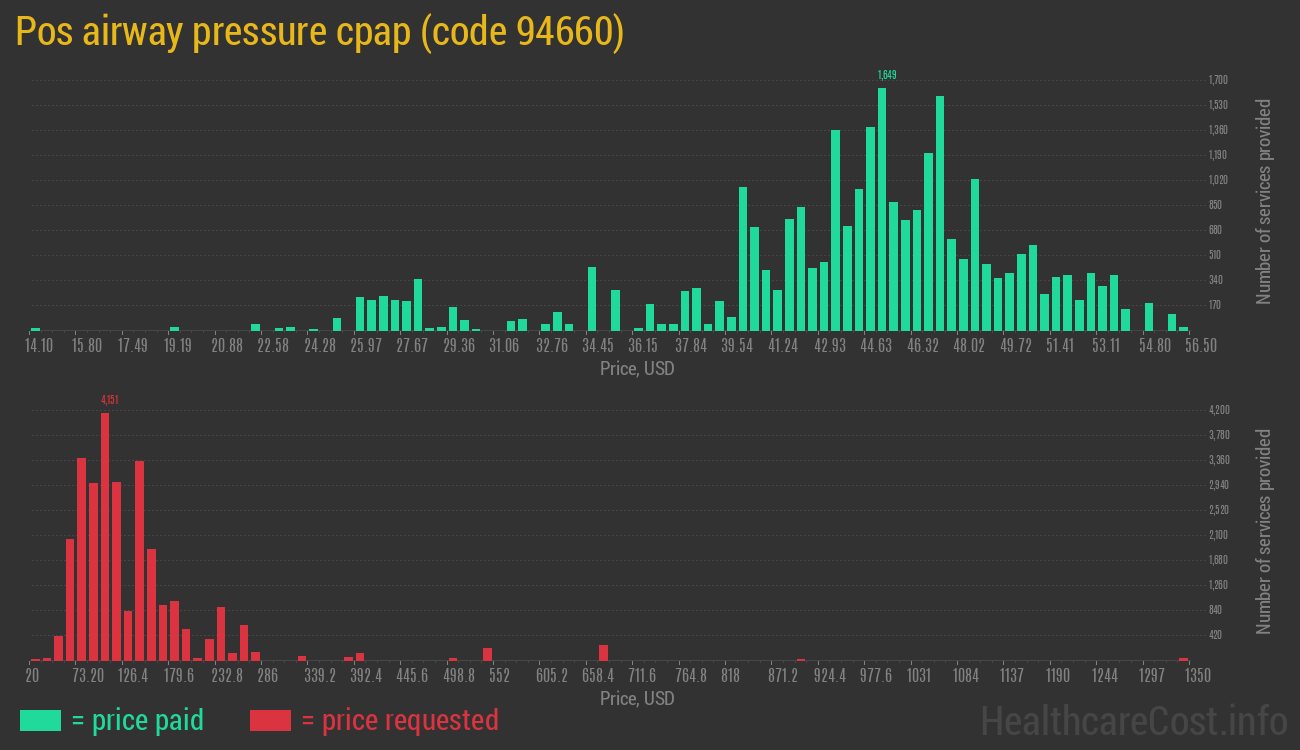Viewport: 1300px width, 750px height.
Task: Click the 14.10 tick on the upper price axis
Action: [39, 345]
